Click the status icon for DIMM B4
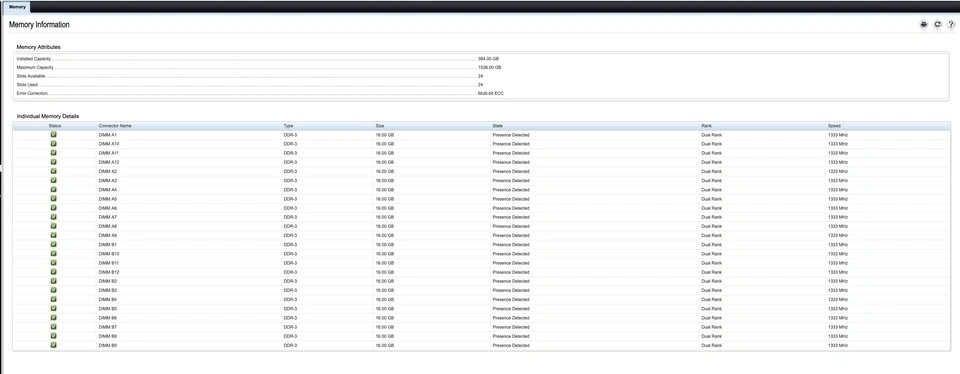Viewport: 960px width, 374px height. (x=54, y=299)
